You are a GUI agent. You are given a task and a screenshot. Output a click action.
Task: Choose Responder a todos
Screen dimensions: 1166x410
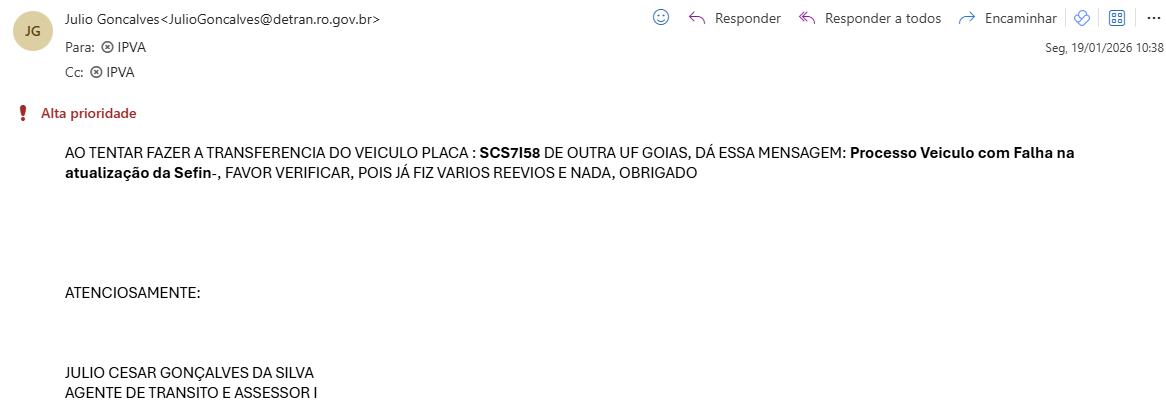coord(870,18)
